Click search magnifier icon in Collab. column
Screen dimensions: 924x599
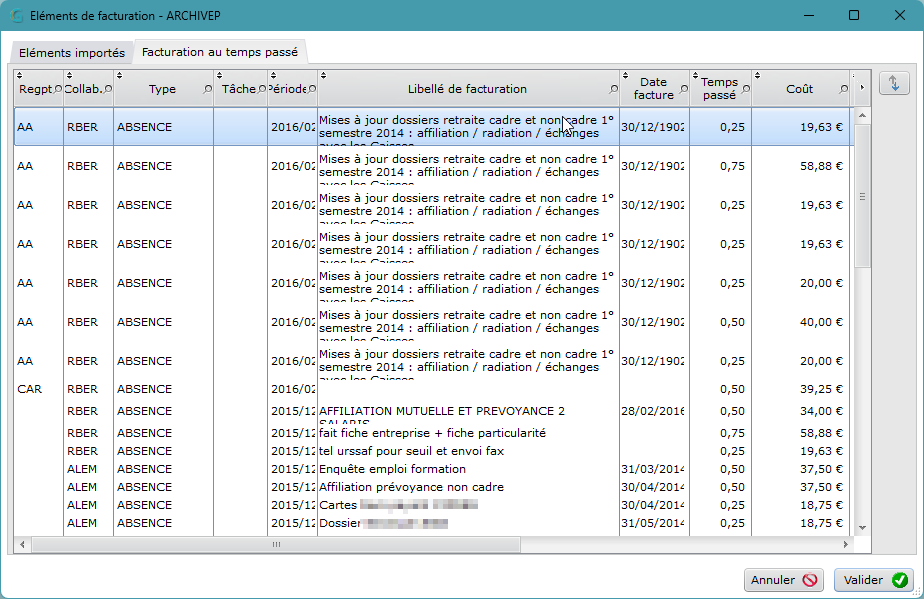pyautogui.click(x=108, y=90)
